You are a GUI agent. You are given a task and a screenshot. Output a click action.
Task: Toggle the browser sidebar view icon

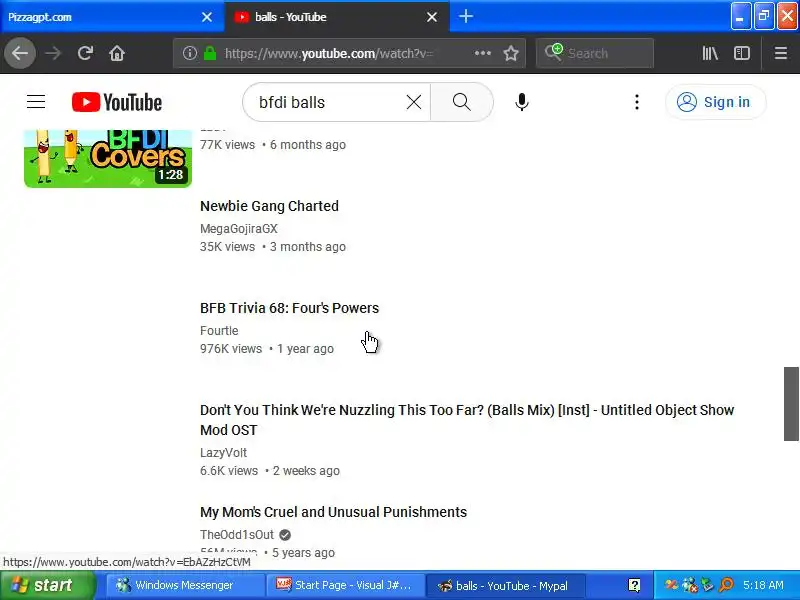tap(742, 53)
